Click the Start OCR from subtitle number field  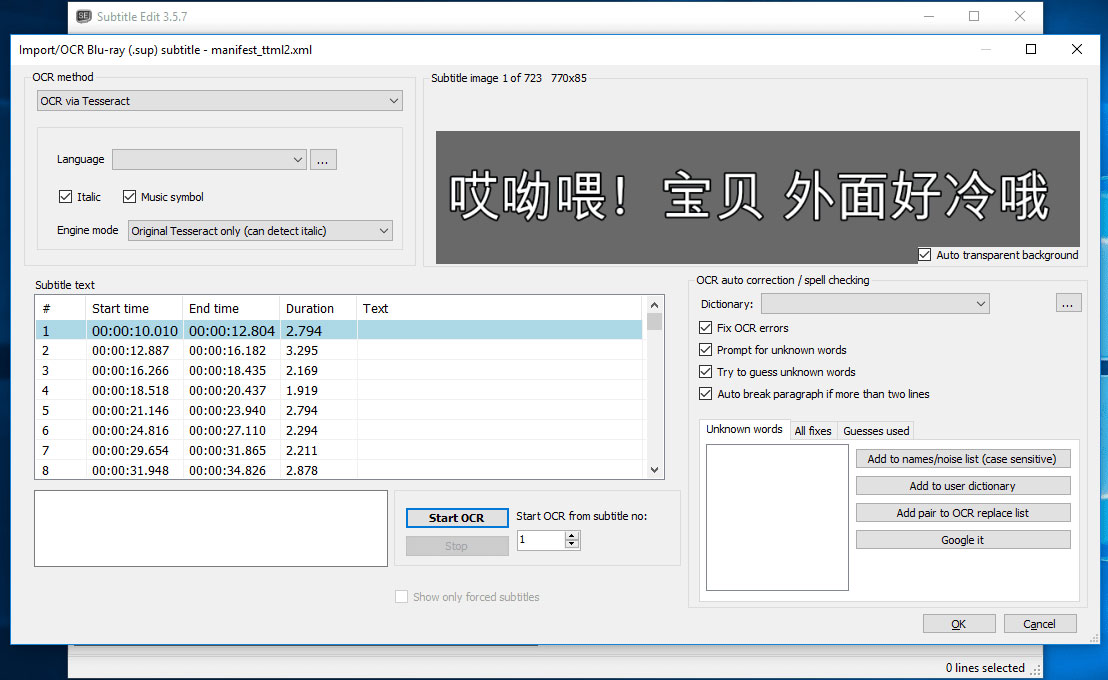[x=541, y=540]
